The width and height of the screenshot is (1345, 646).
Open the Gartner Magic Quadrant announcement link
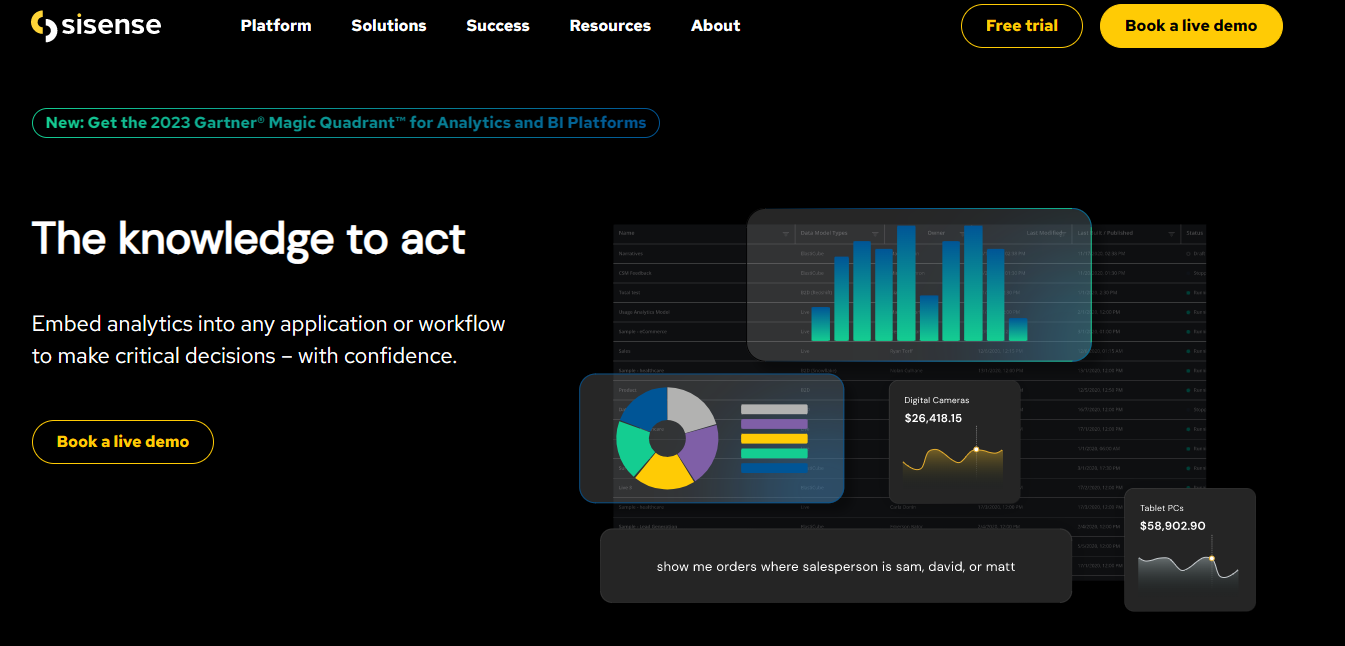346,123
